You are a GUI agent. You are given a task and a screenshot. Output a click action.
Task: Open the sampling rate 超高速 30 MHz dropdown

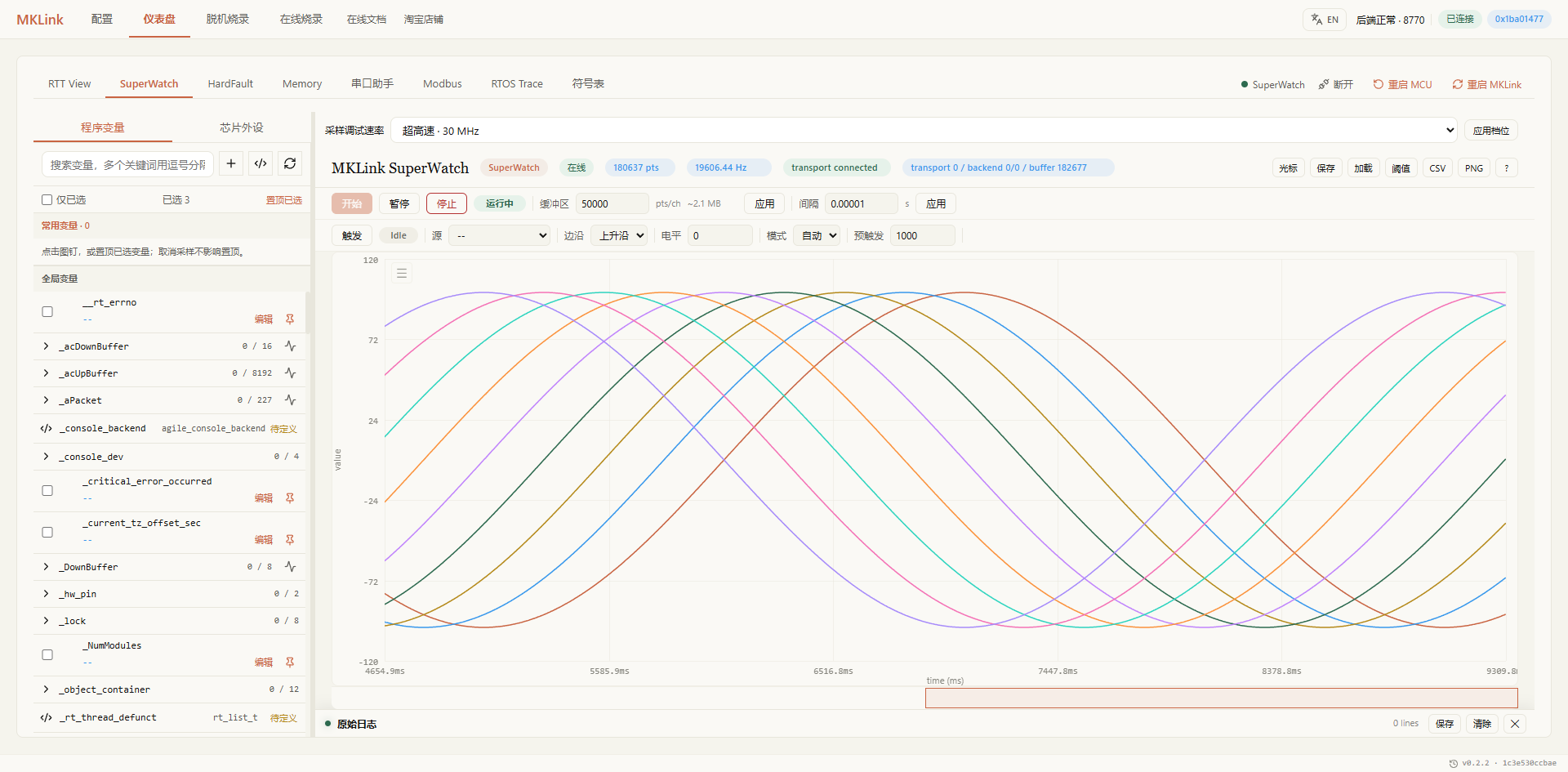click(924, 131)
